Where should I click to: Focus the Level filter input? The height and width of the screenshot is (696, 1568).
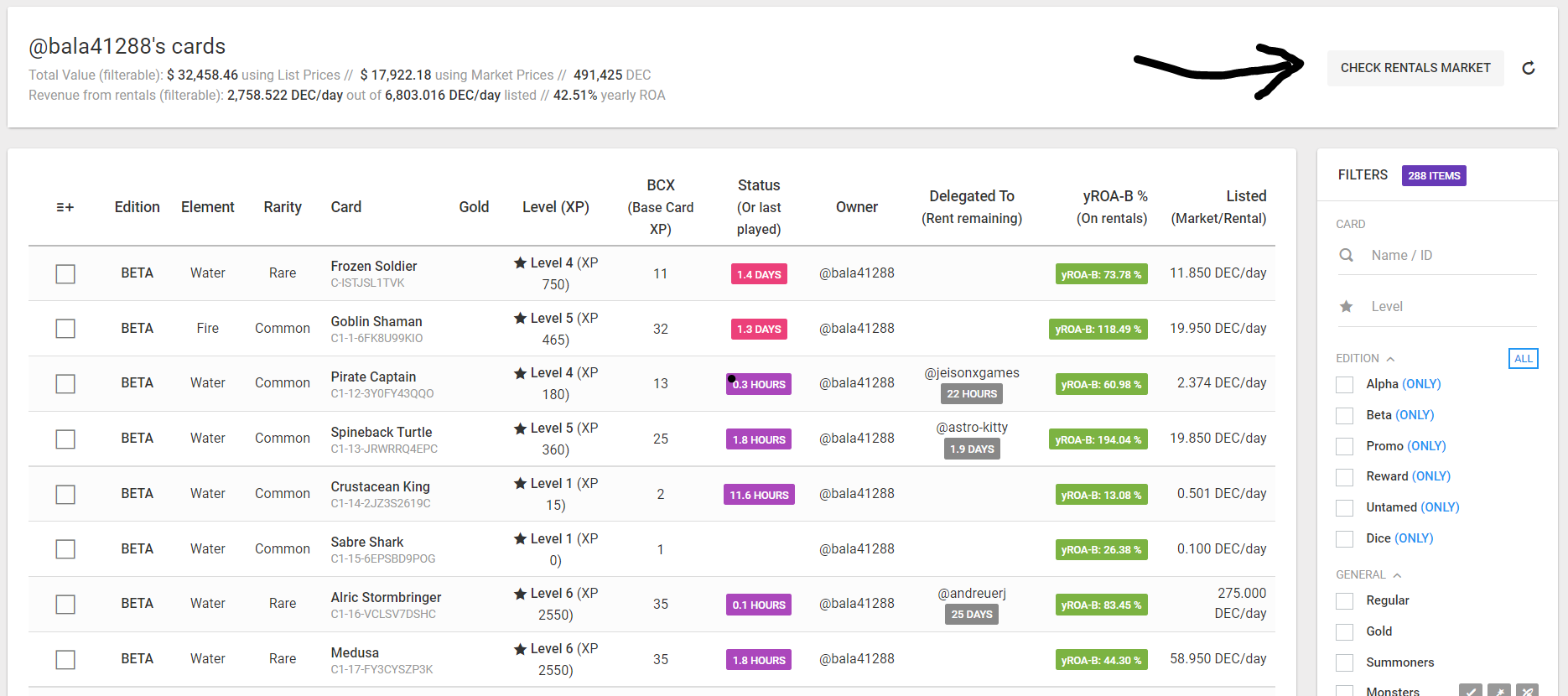tap(1453, 306)
